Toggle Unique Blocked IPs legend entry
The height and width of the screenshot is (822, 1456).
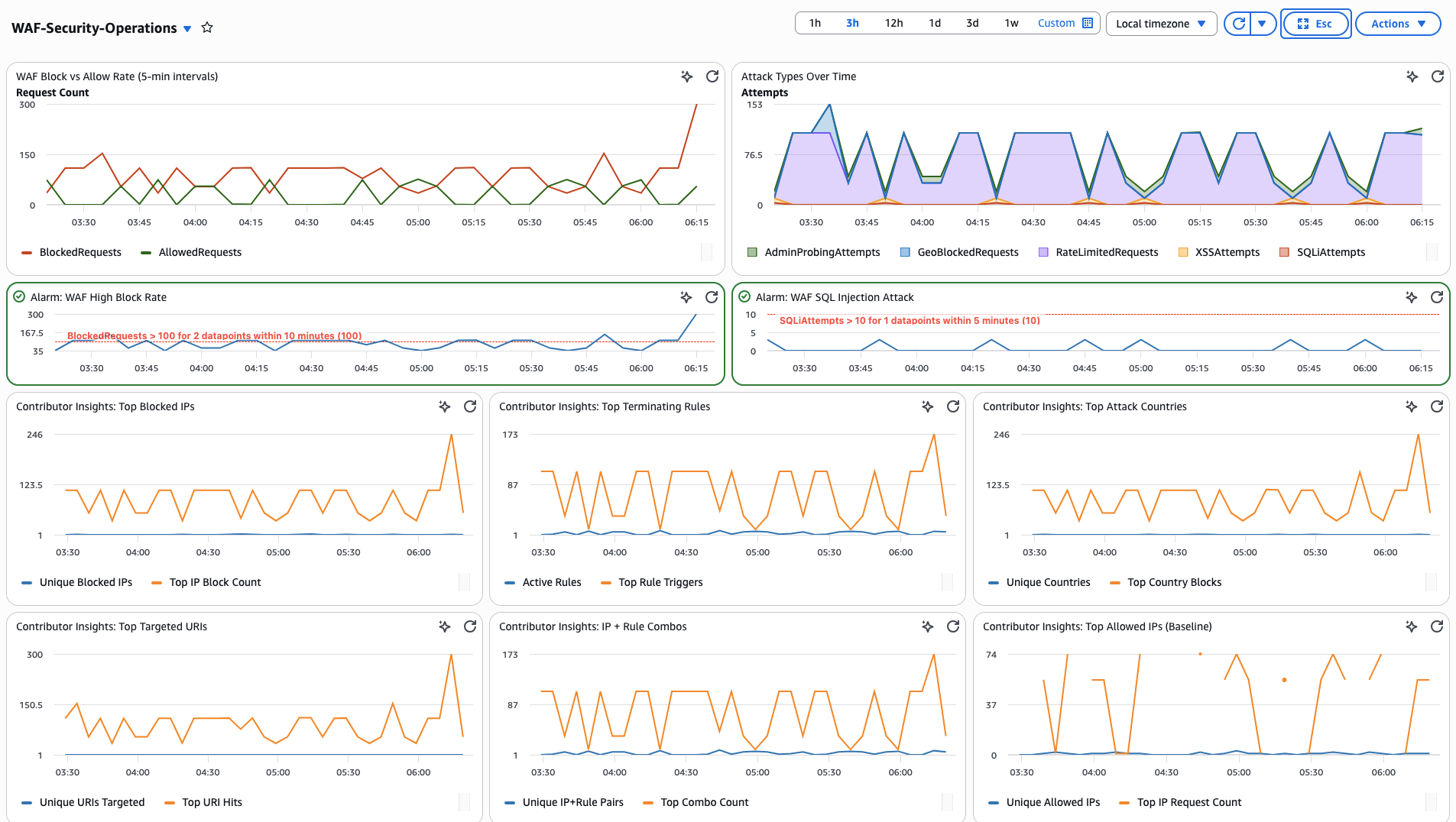click(x=77, y=582)
